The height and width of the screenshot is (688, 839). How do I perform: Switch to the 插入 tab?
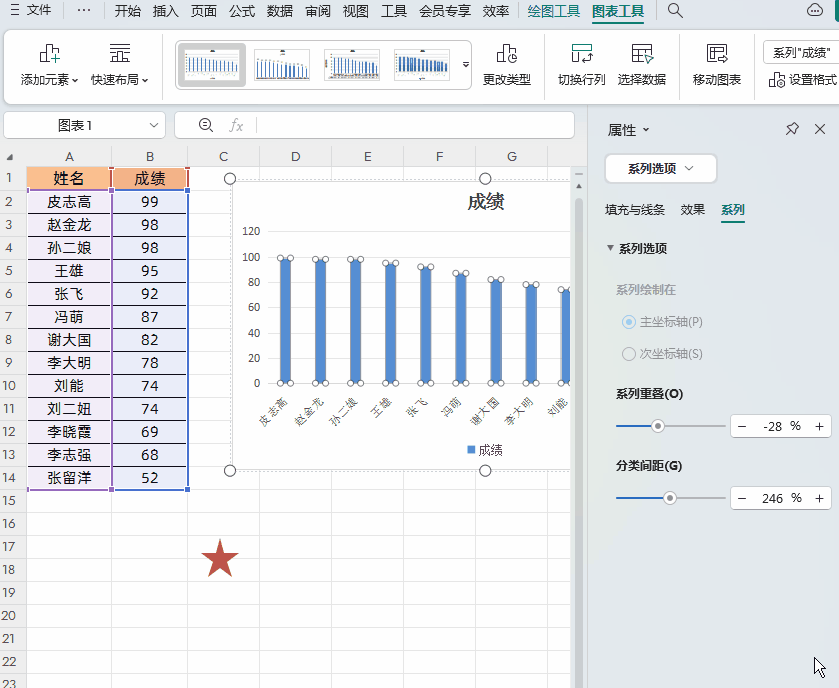click(165, 11)
